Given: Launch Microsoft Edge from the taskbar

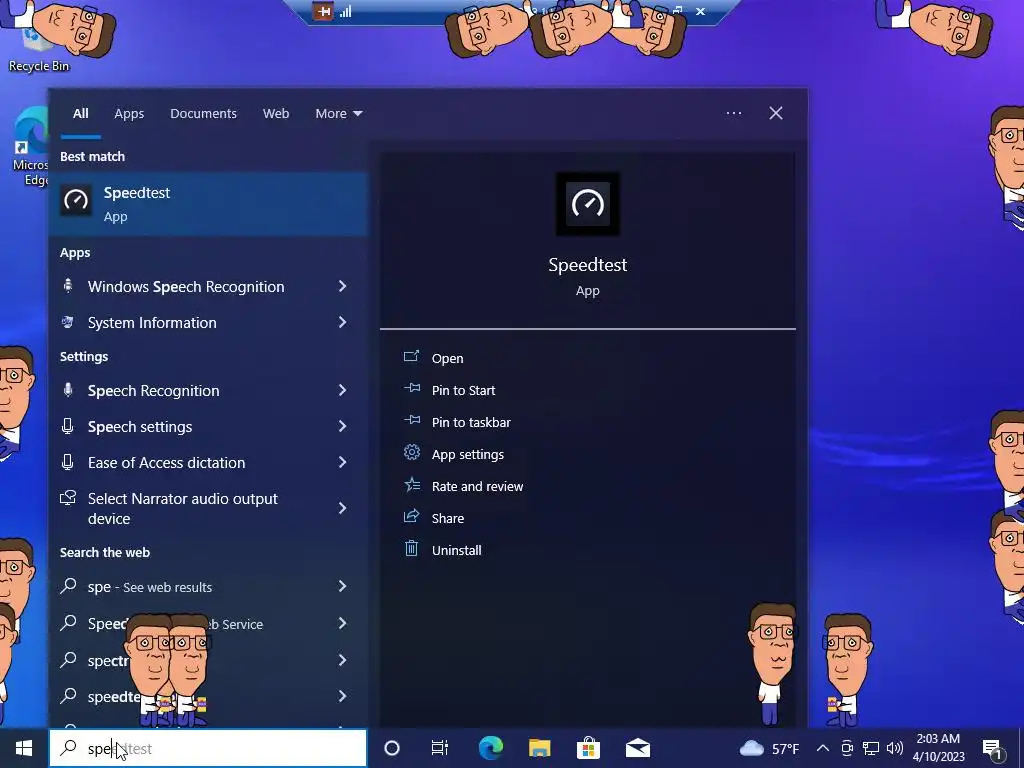Looking at the screenshot, I should tap(490, 748).
